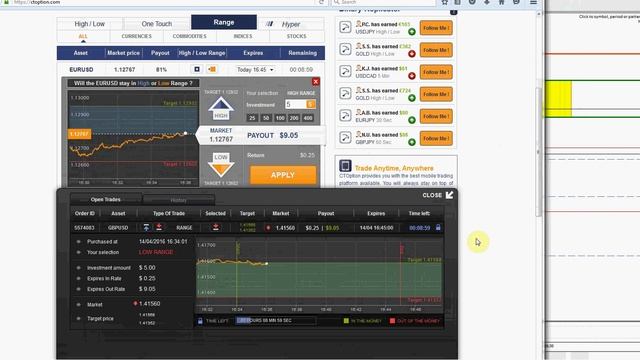Close the EURUSD range trade panel
This screenshot has height=360, width=640.
(316, 82)
